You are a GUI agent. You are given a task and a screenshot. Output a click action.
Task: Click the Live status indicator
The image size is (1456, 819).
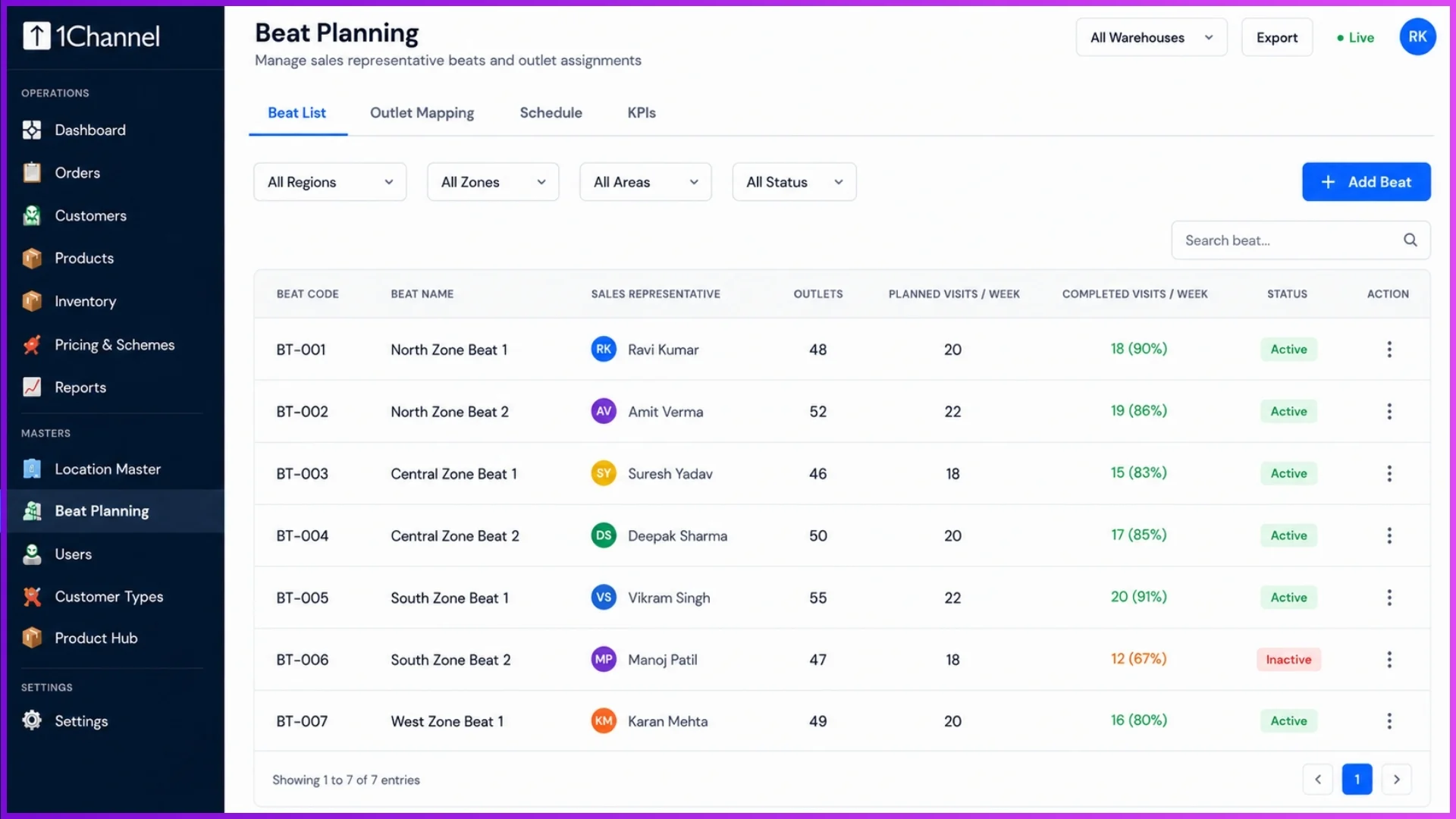1355,38
